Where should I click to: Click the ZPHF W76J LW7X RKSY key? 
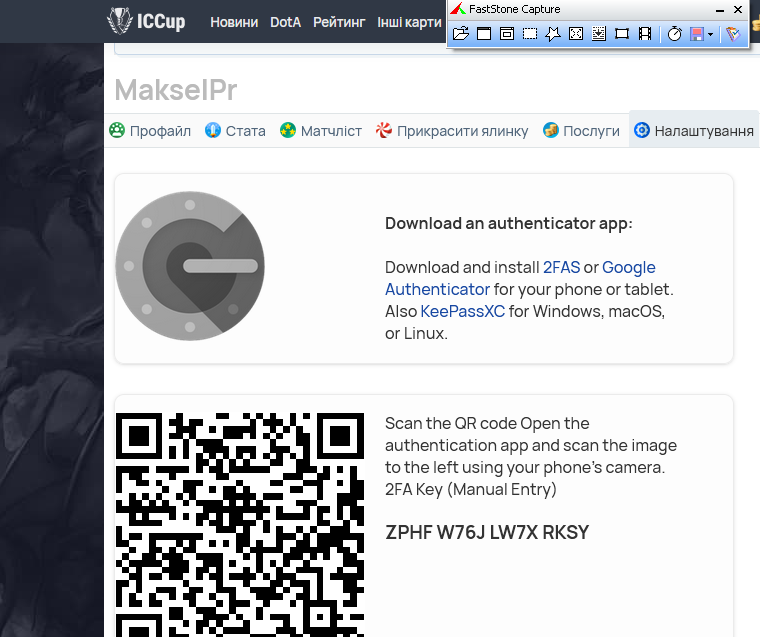pos(487,532)
